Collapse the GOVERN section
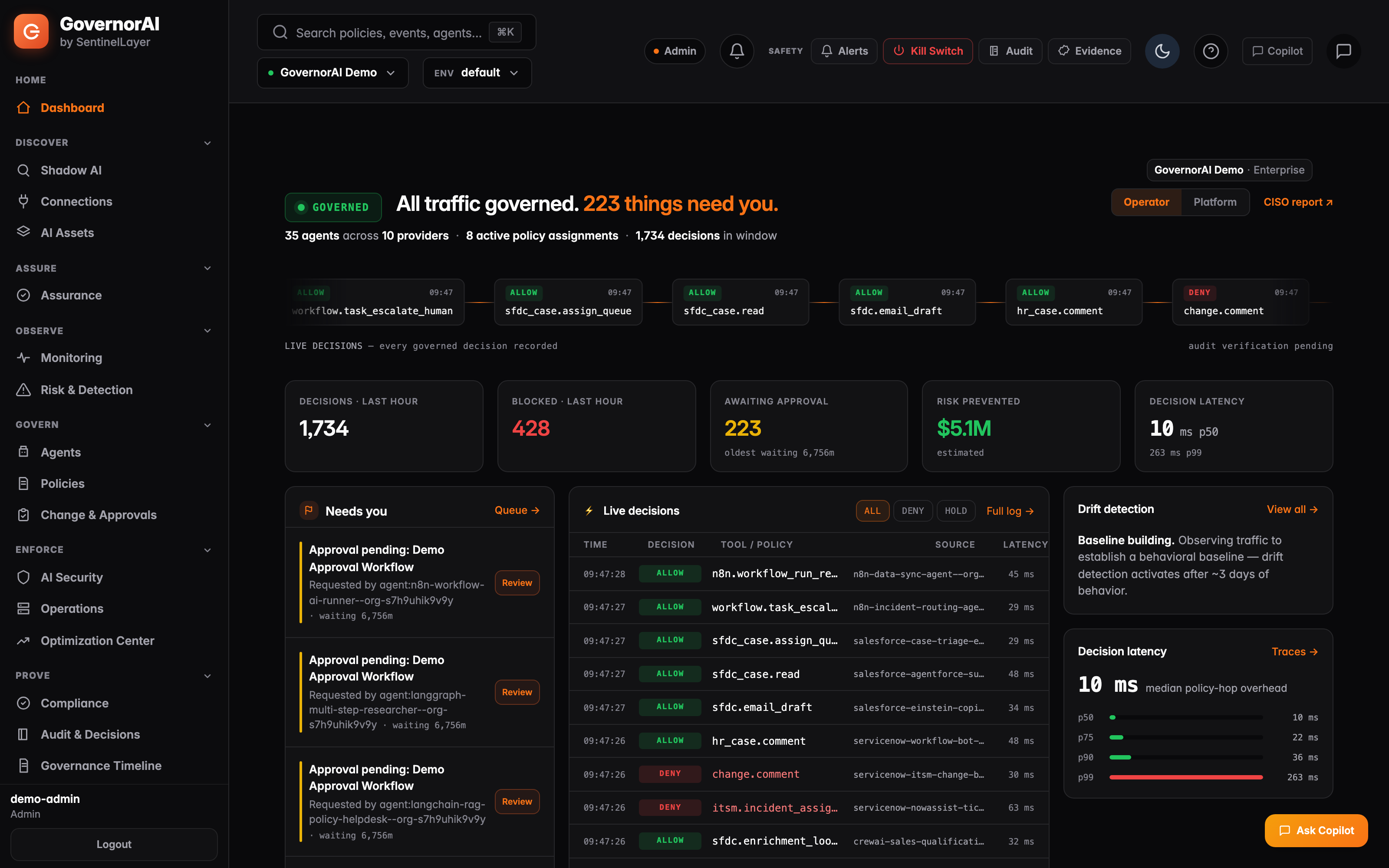Image resolution: width=1389 pixels, height=868 pixels. click(208, 425)
